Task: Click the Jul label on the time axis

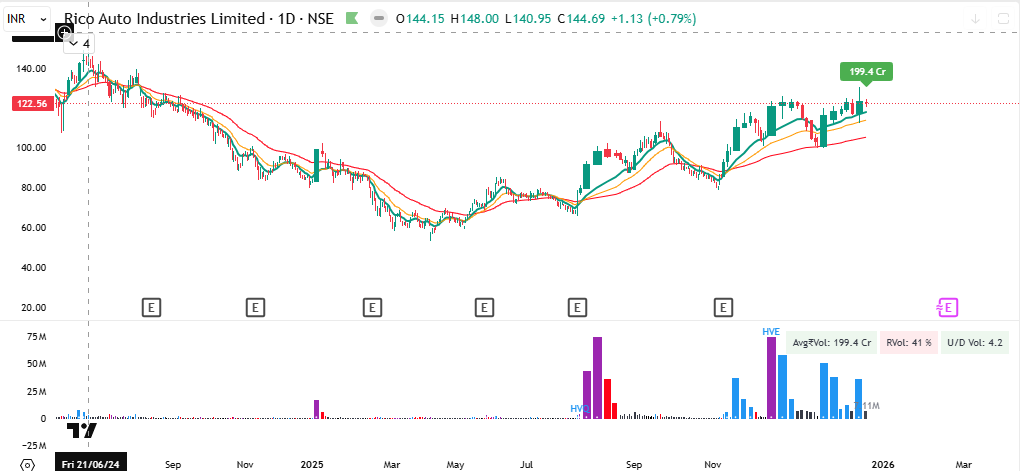Action: [526, 464]
